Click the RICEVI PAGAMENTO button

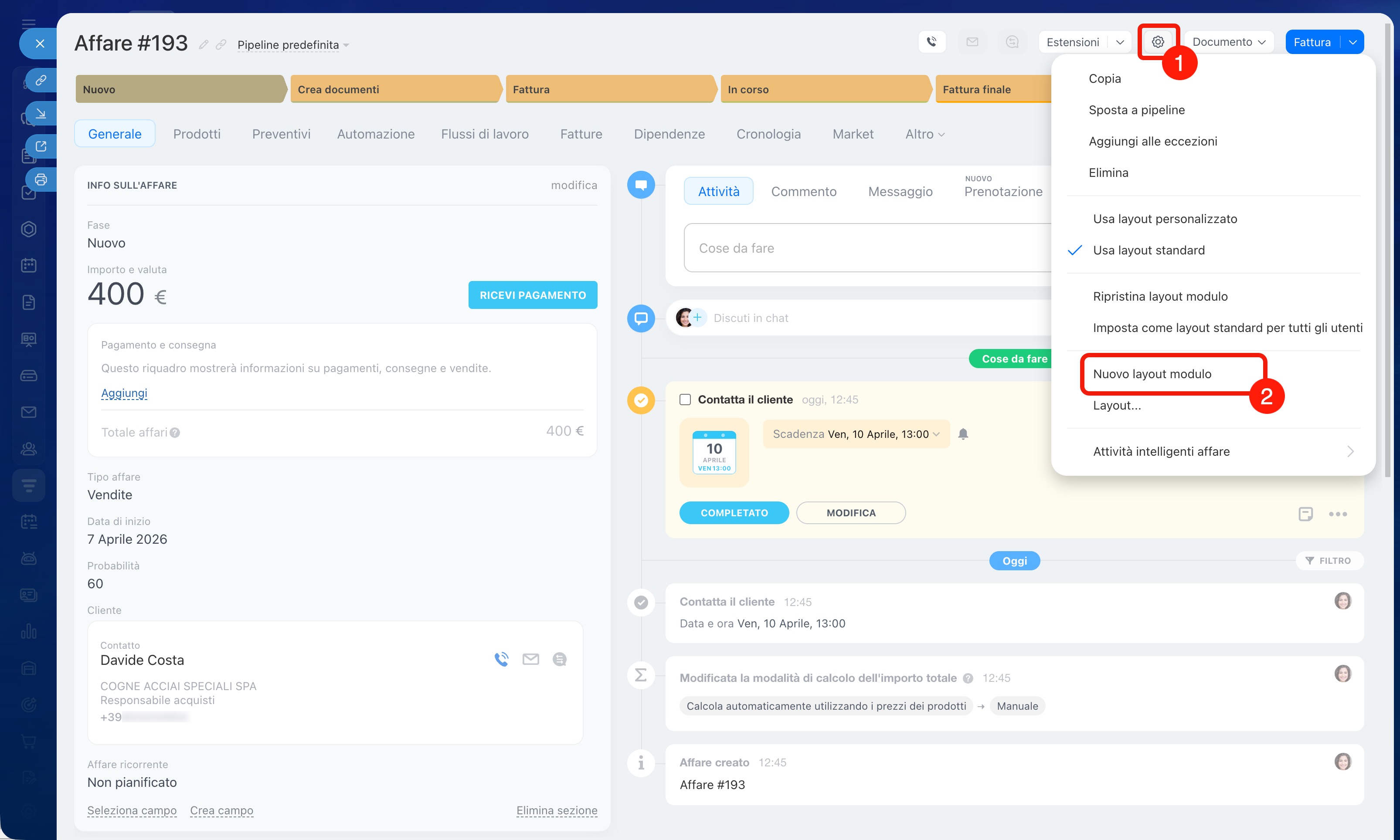coord(532,295)
